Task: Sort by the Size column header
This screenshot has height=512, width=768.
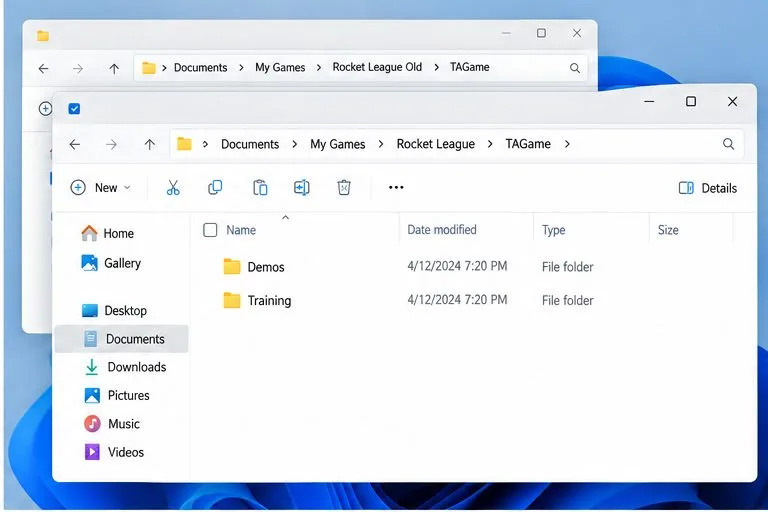Action: click(668, 230)
